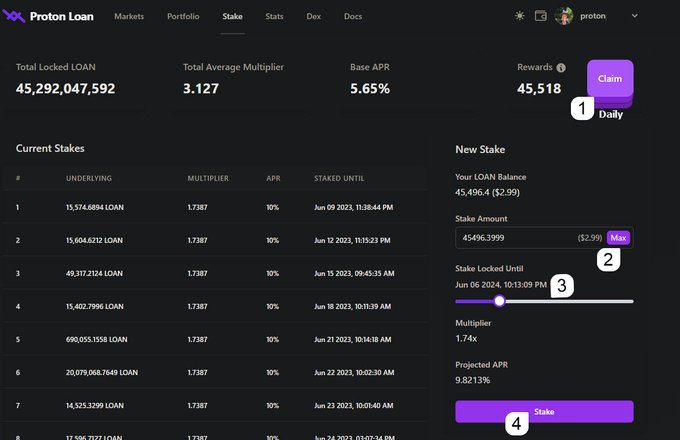Claim the staking rewards
680x440 pixels.
(610, 78)
